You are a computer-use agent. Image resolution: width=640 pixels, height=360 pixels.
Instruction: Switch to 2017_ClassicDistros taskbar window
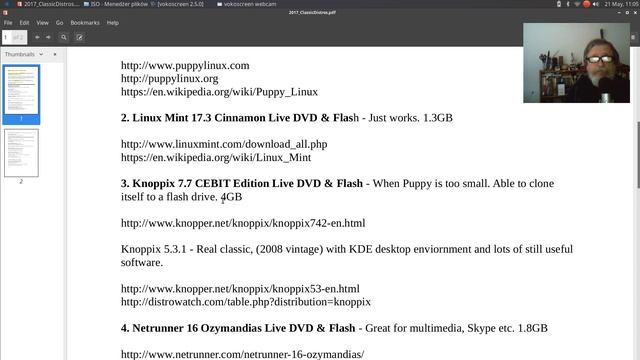point(48,4)
